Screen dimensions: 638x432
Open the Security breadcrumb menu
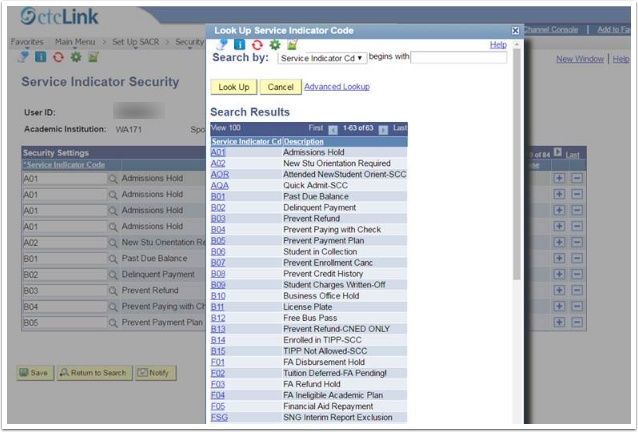(x=190, y=42)
